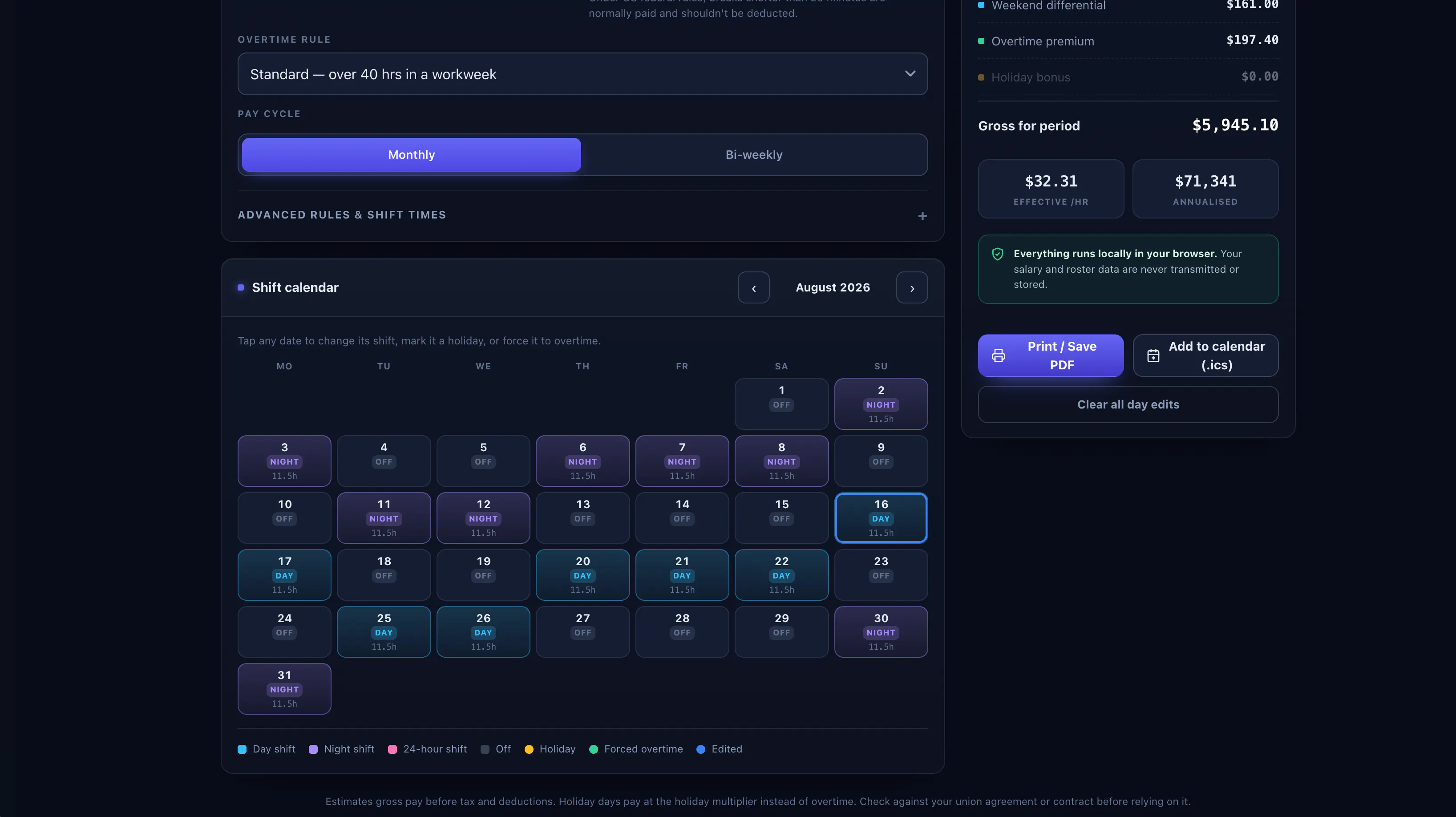Change shift for August 12 night
This screenshot has width=1456, height=817.
483,518
